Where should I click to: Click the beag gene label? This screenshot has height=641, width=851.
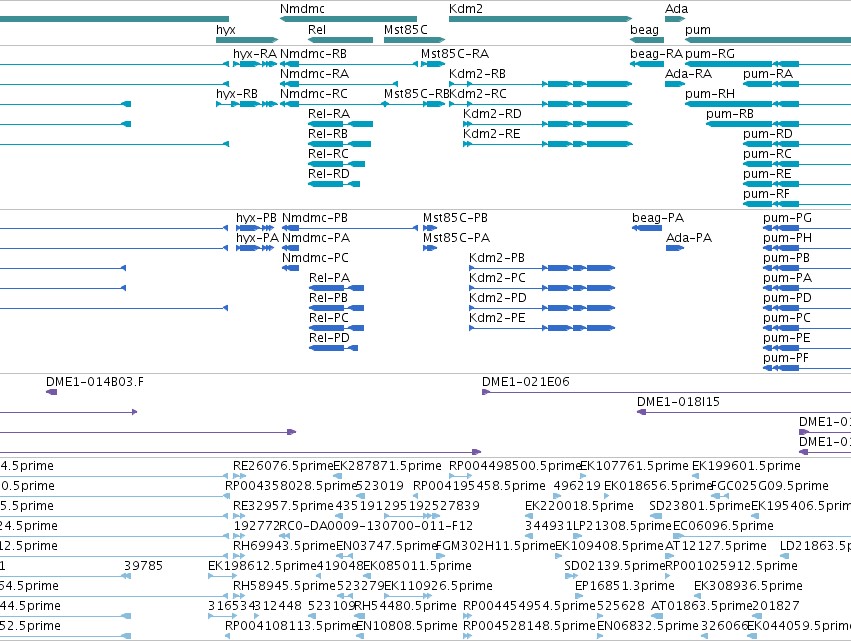click(644, 30)
